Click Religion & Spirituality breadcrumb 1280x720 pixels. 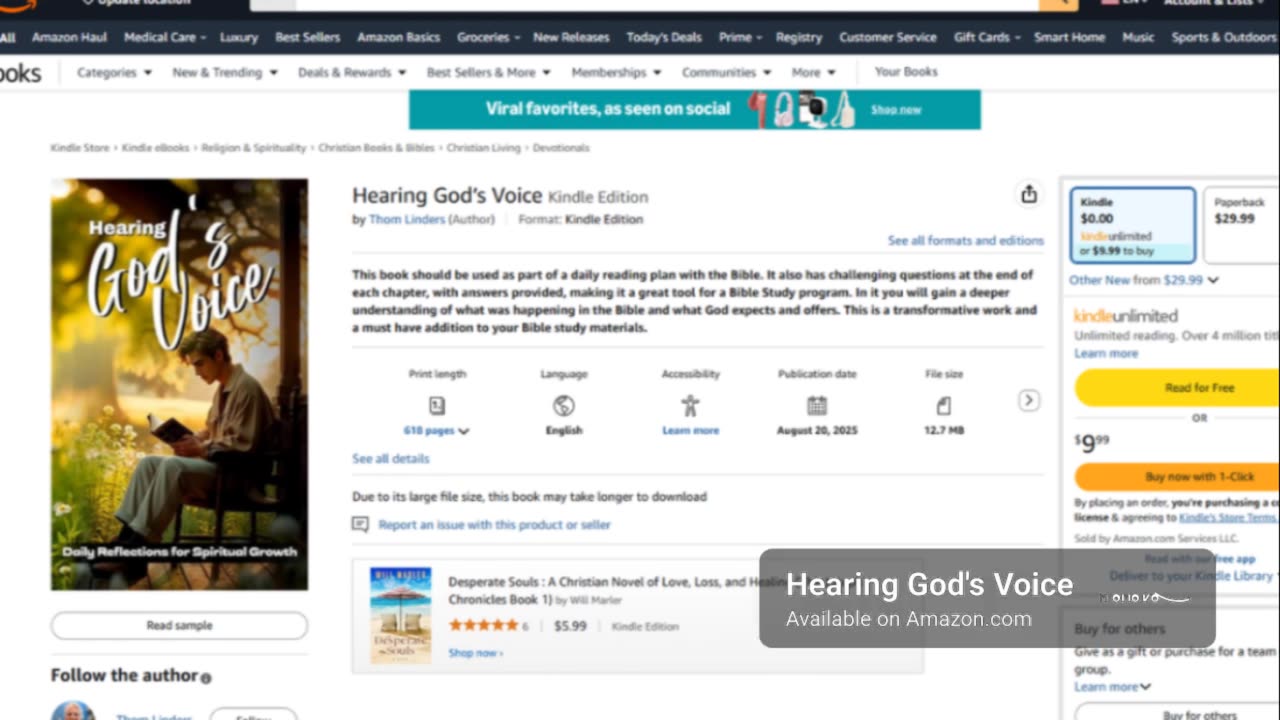(x=254, y=148)
